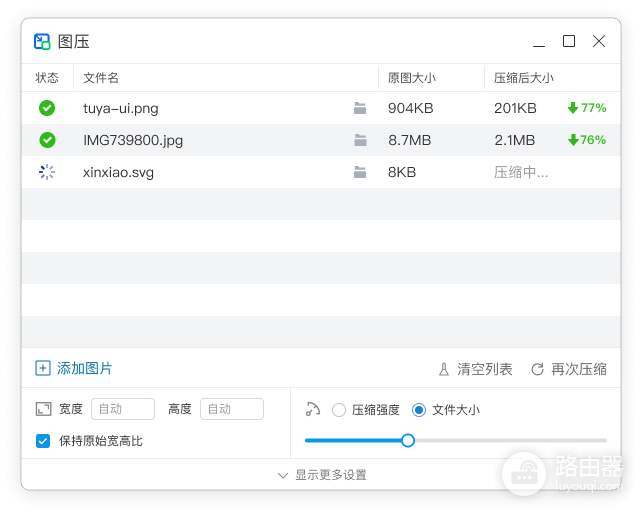The image size is (642, 514).
Task: Click the 原图大小 column header
Action: [411, 77]
